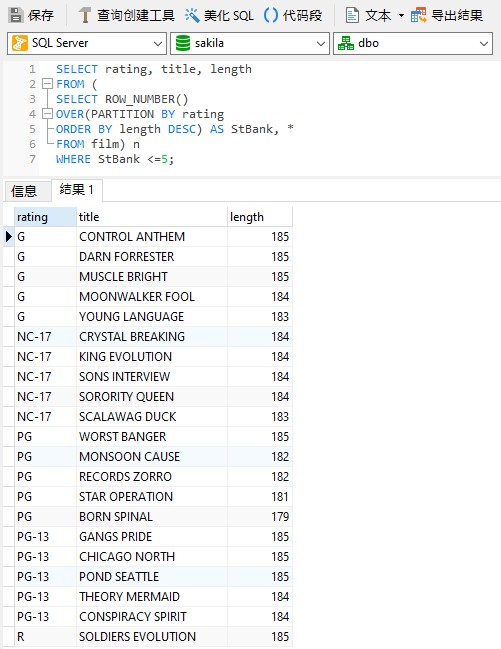The image size is (501, 649).
Task: Sort by the rating column header
Action: pyautogui.click(x=46, y=217)
